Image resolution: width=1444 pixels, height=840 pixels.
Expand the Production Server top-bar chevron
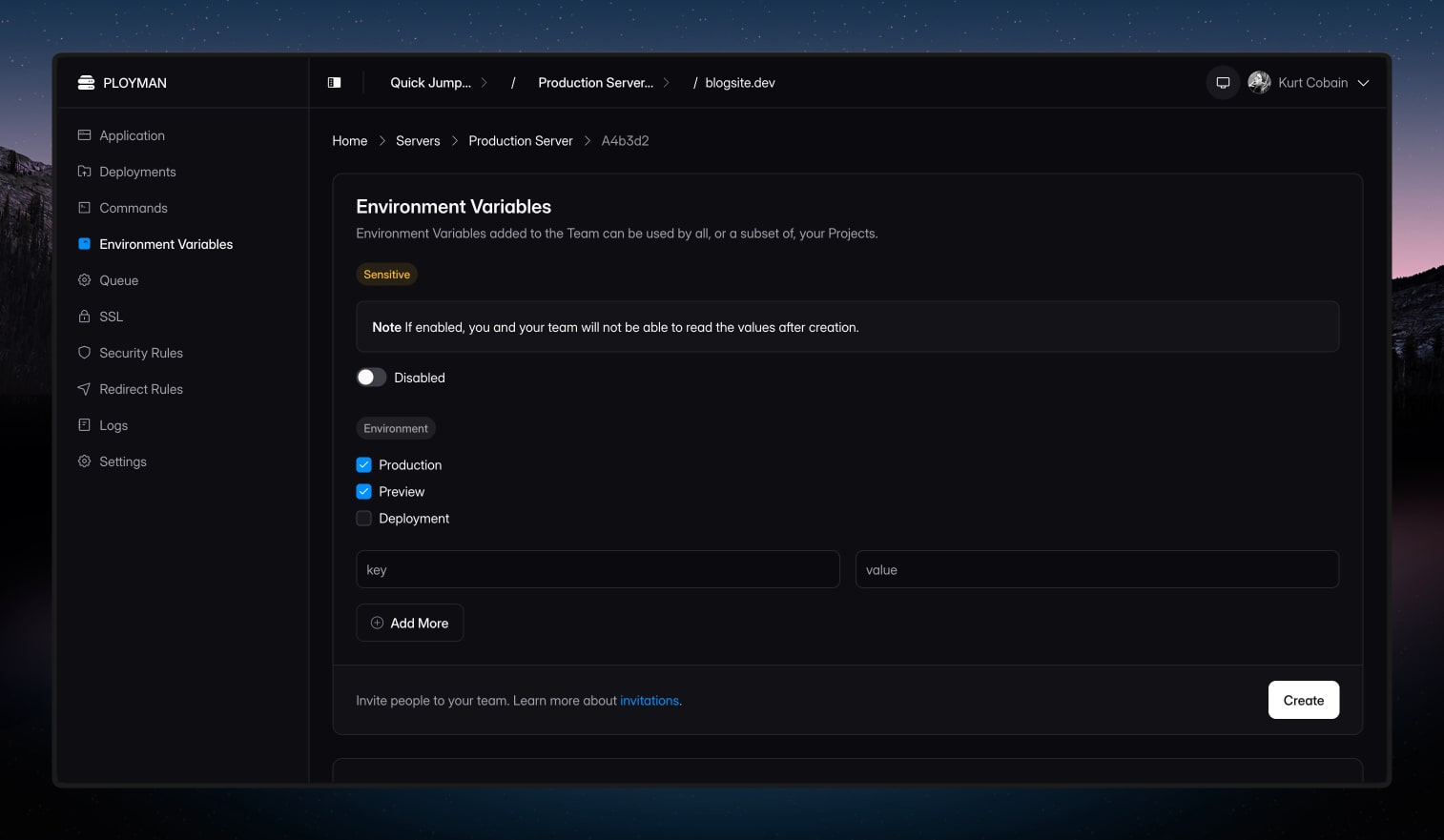pyautogui.click(x=666, y=83)
